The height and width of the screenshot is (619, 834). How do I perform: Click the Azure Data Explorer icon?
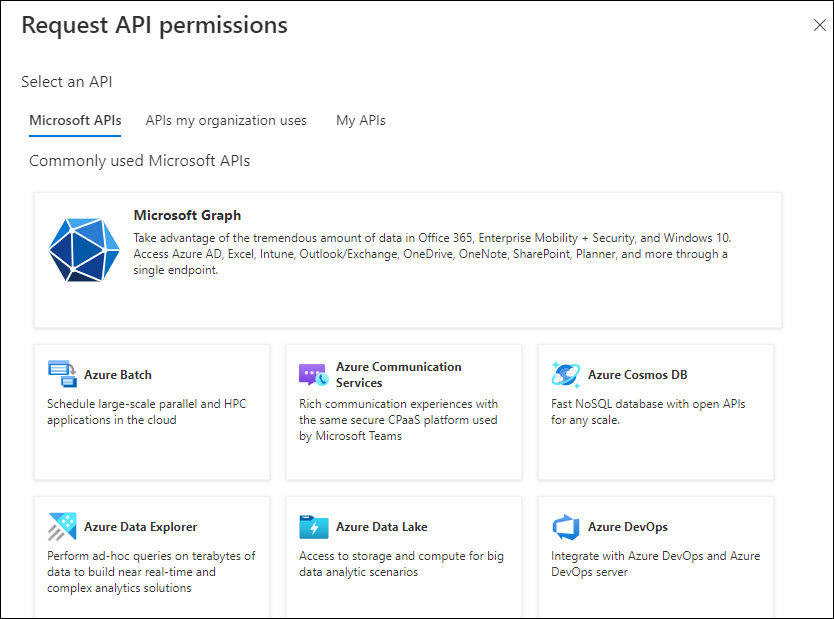point(62,525)
